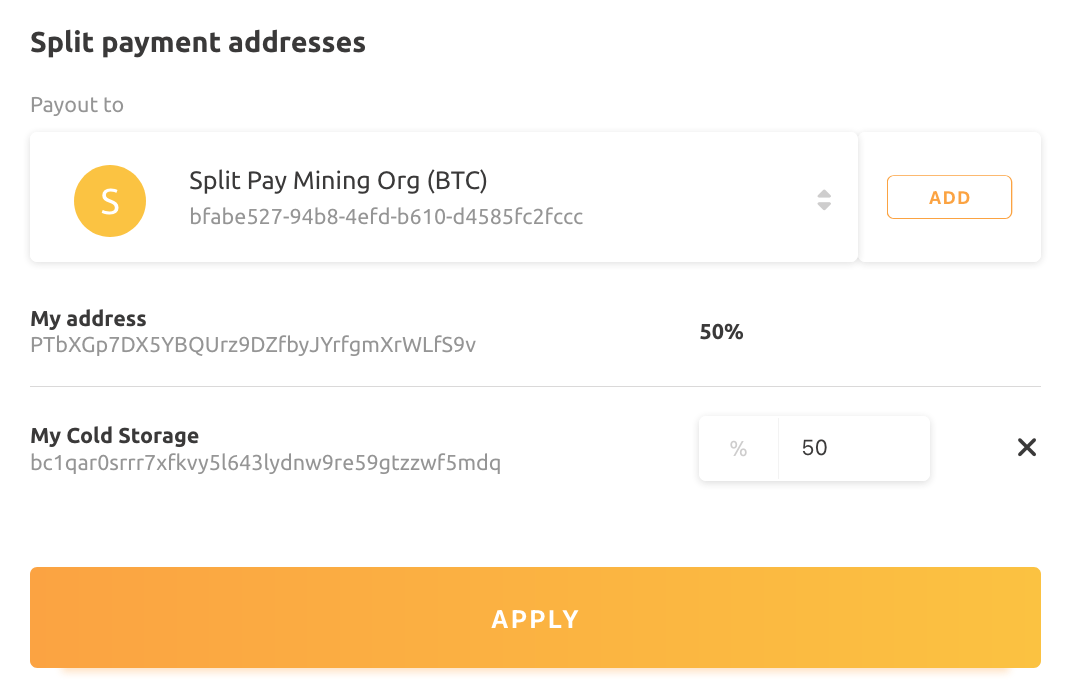Click the bfabe527 wallet identifier text
The height and width of the screenshot is (692, 1080).
click(386, 217)
